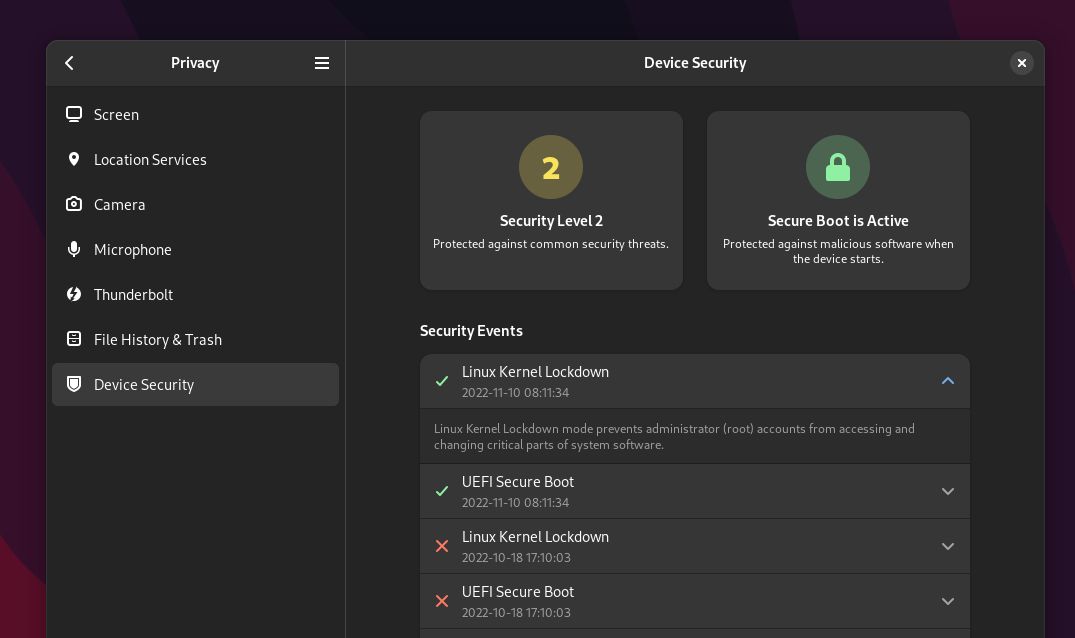Click the Device Security shield icon

(74, 384)
